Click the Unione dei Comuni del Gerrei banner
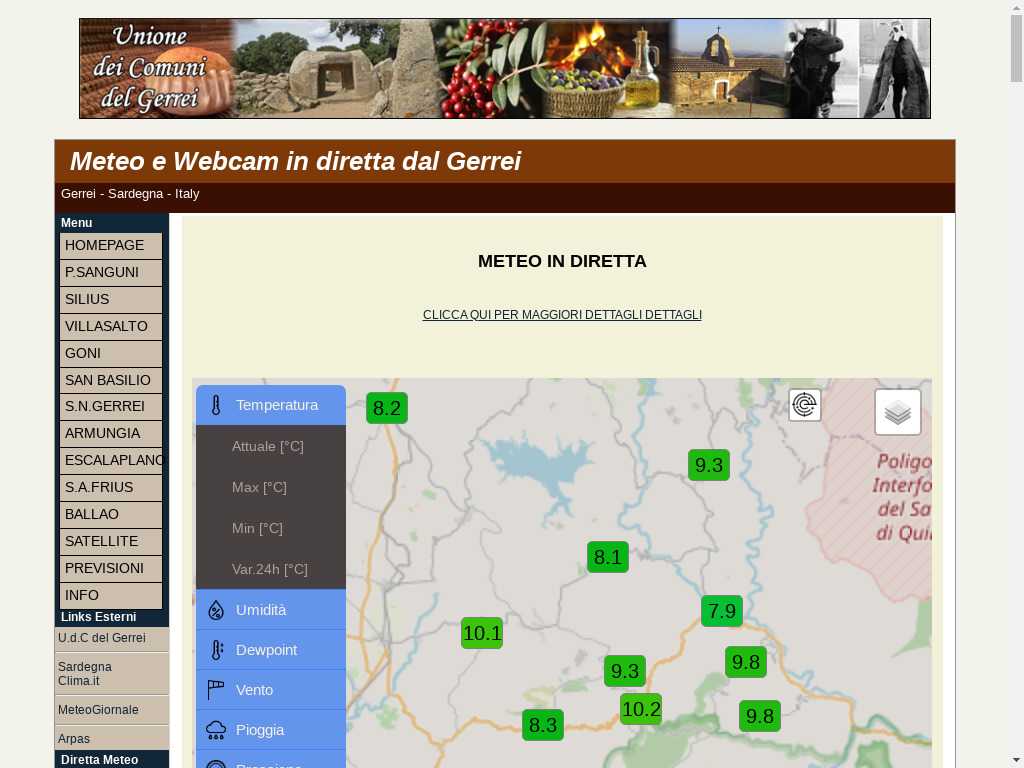This screenshot has height=768, width=1024. [505, 68]
